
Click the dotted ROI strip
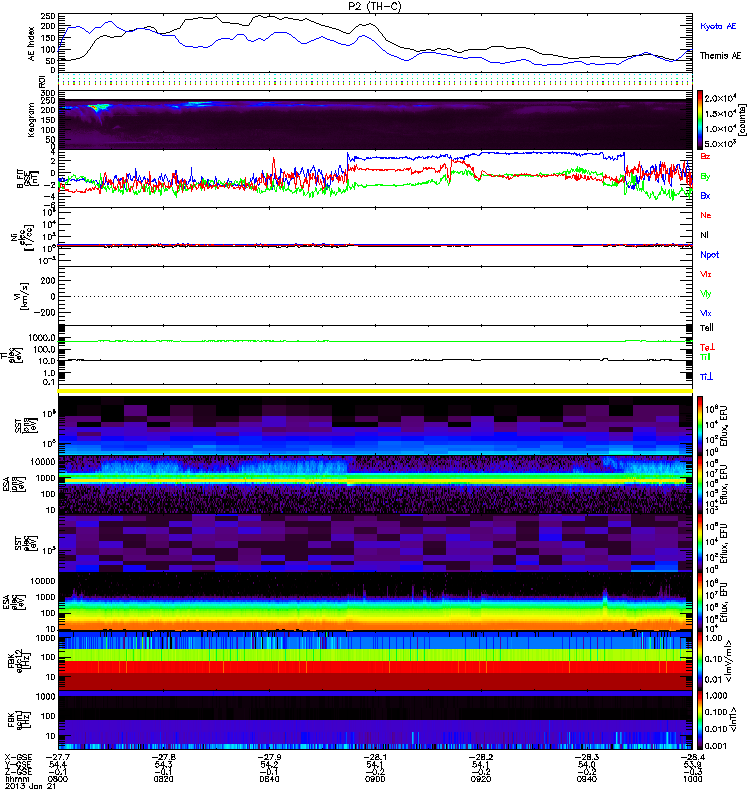coord(376,79)
